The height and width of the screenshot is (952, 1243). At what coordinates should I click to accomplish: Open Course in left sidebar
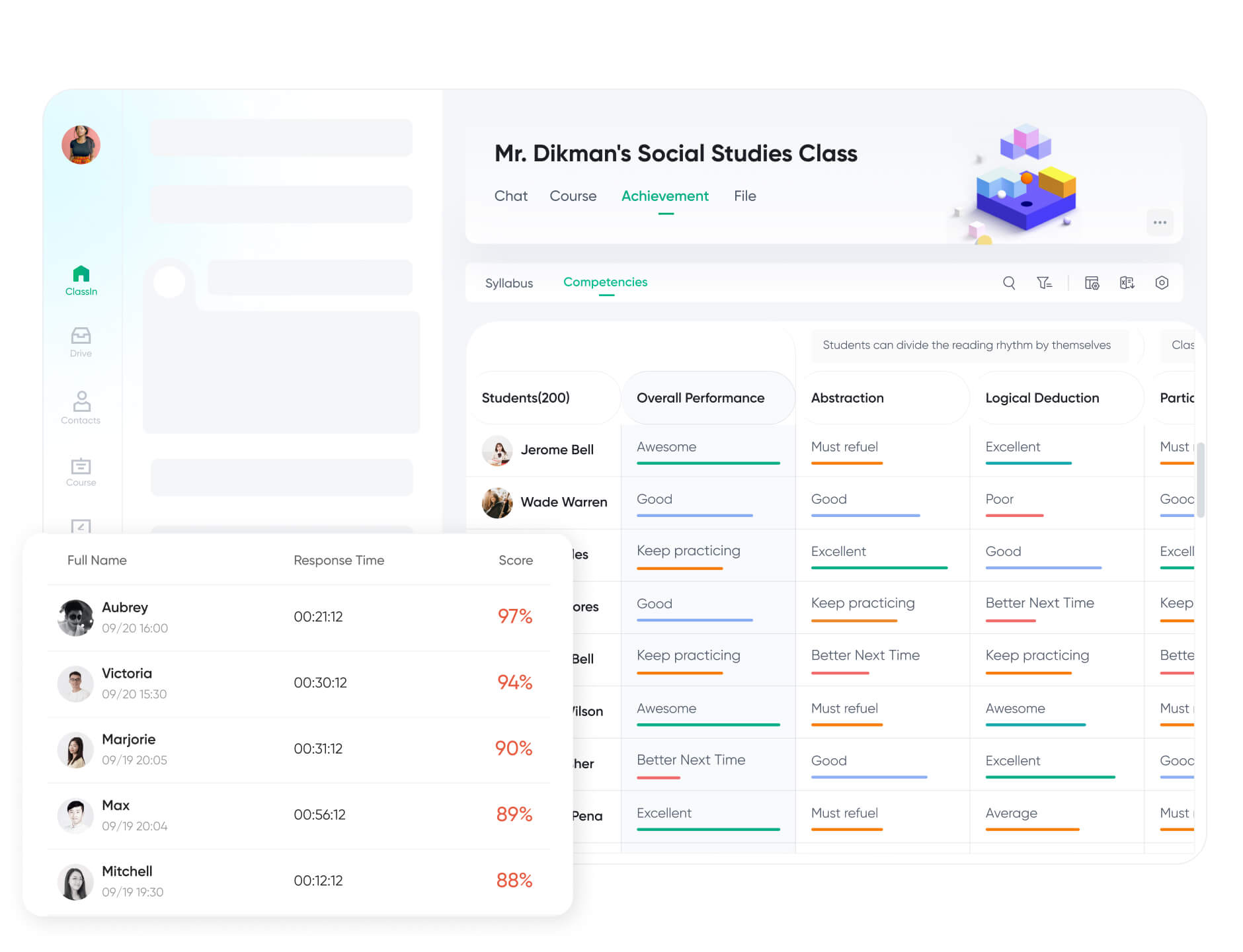tap(81, 472)
